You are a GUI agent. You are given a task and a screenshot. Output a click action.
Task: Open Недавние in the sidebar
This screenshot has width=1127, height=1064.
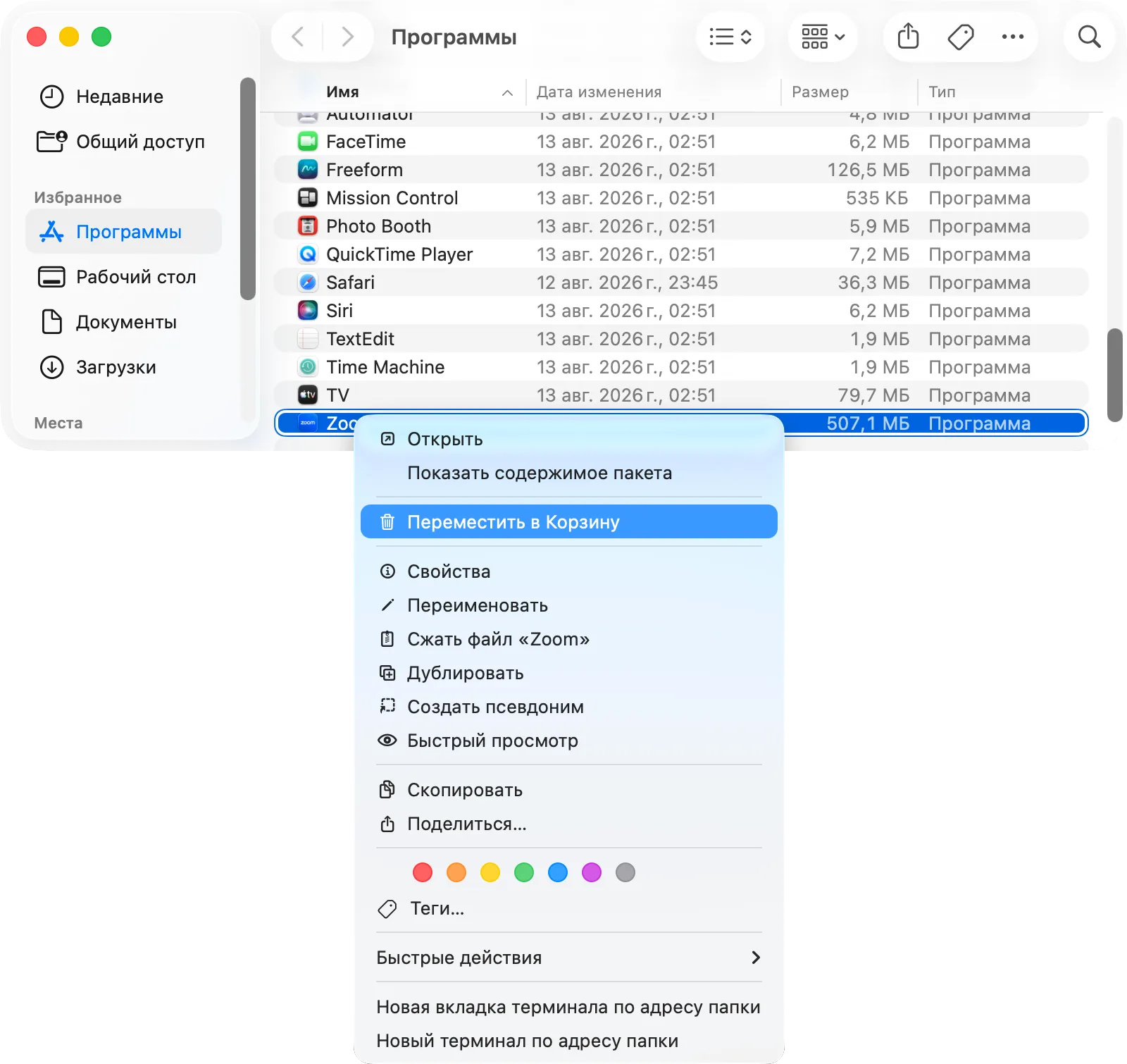(x=124, y=97)
